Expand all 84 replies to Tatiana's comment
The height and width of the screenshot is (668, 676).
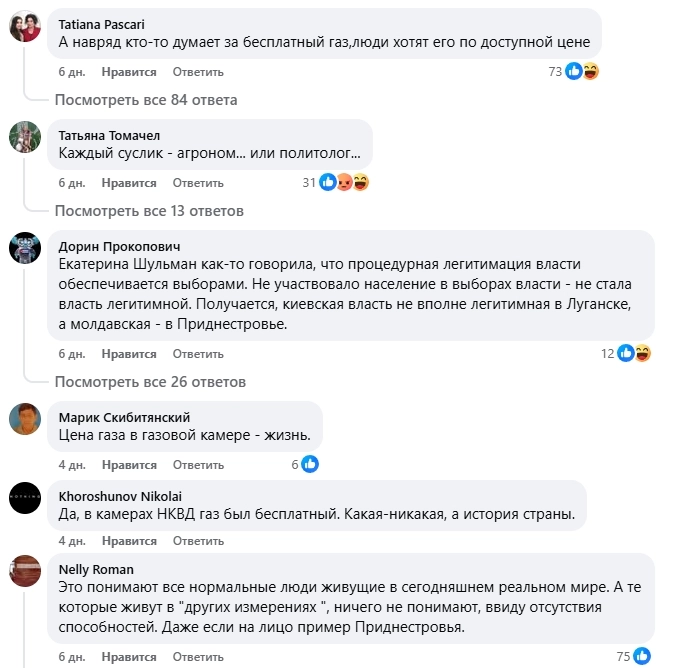[146, 100]
